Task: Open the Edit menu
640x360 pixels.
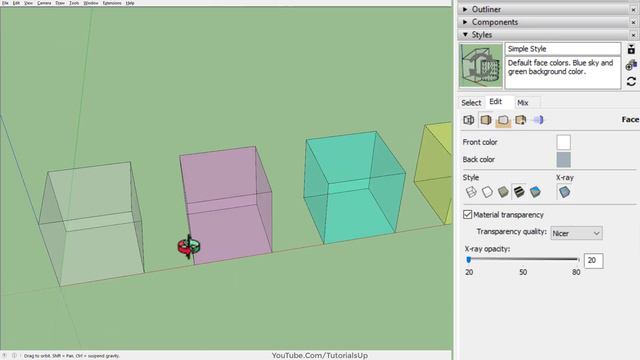Action: pyautogui.click(x=16, y=3)
